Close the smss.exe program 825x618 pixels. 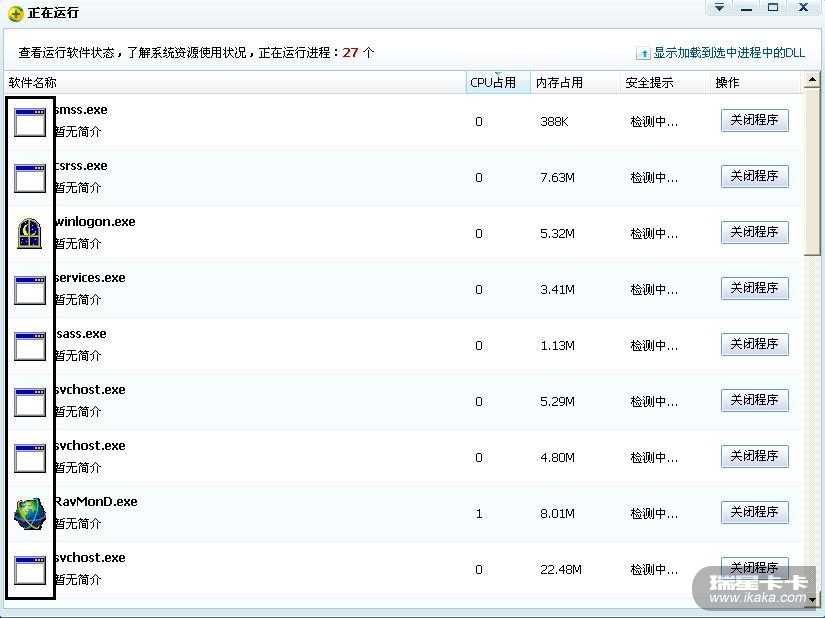pyautogui.click(x=754, y=120)
